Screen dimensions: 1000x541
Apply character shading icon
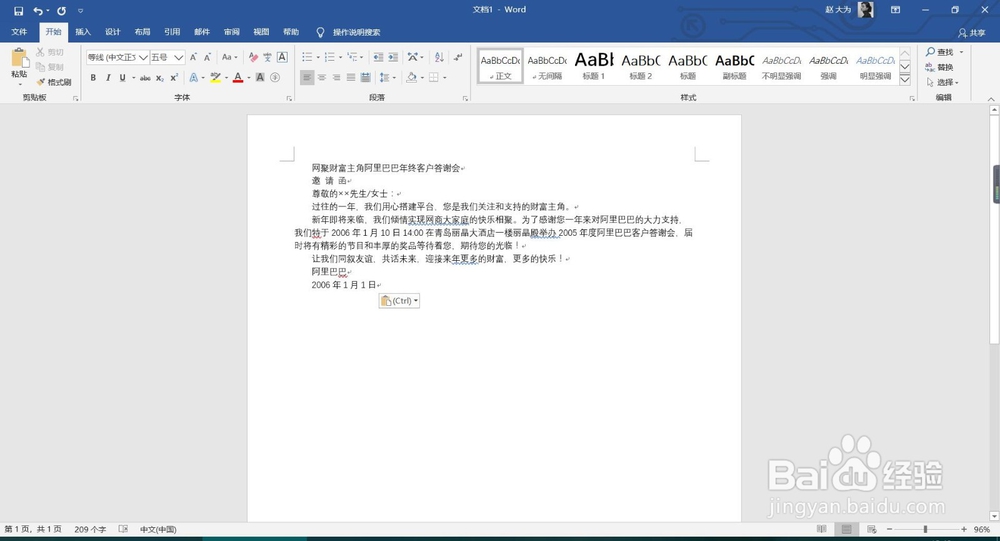(260, 78)
